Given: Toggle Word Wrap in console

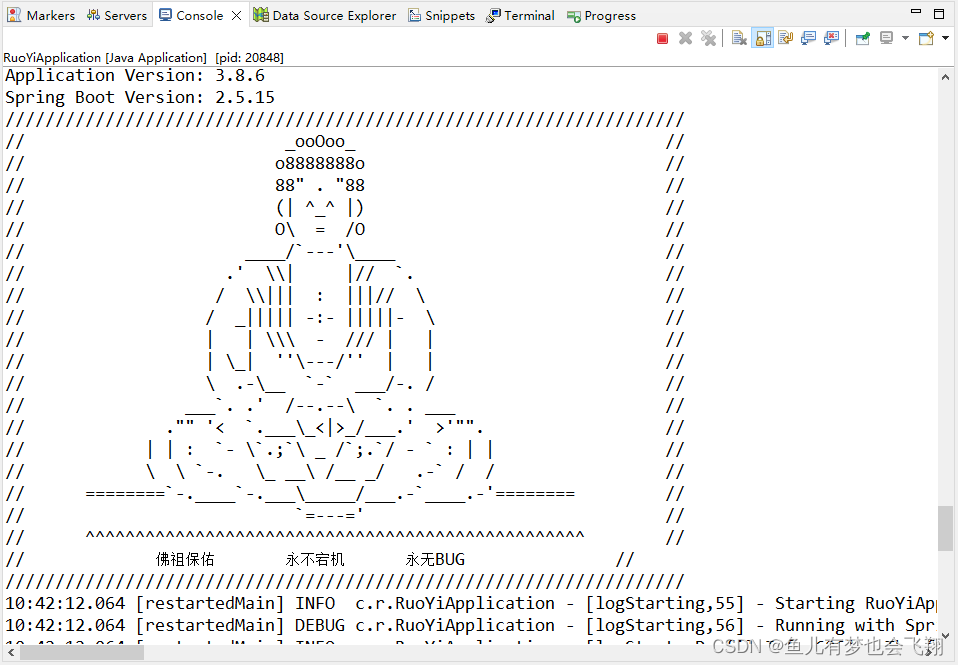Looking at the screenshot, I should [786, 39].
